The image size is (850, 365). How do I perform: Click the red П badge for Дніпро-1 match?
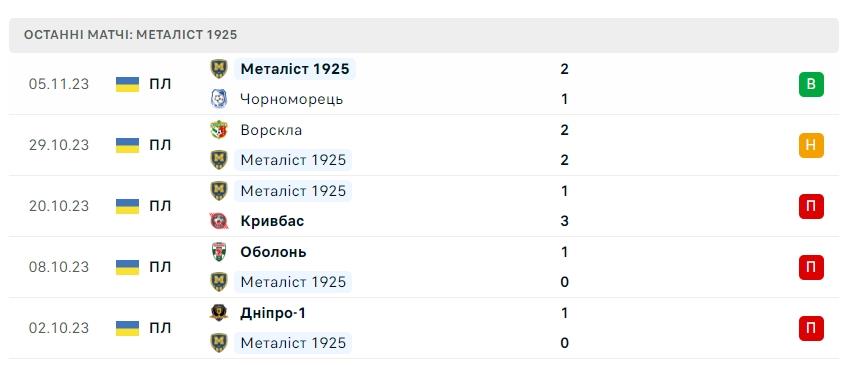(x=811, y=328)
